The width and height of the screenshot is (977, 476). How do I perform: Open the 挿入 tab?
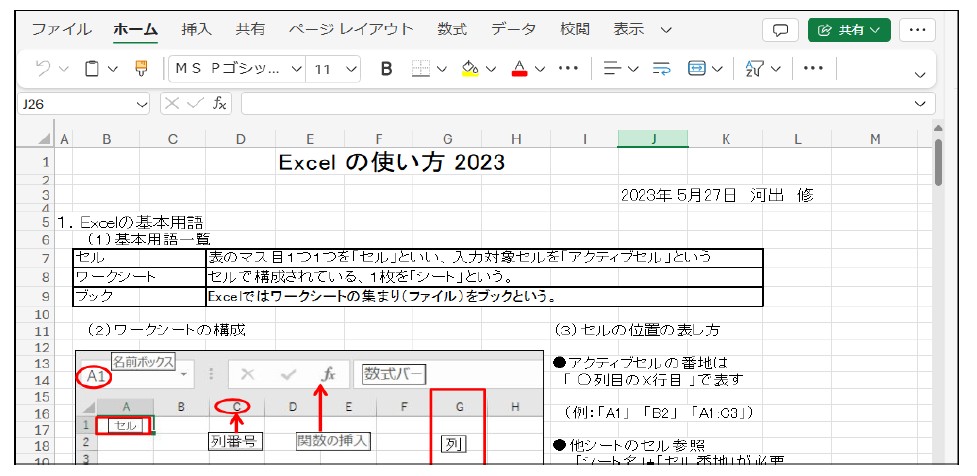tap(196, 30)
